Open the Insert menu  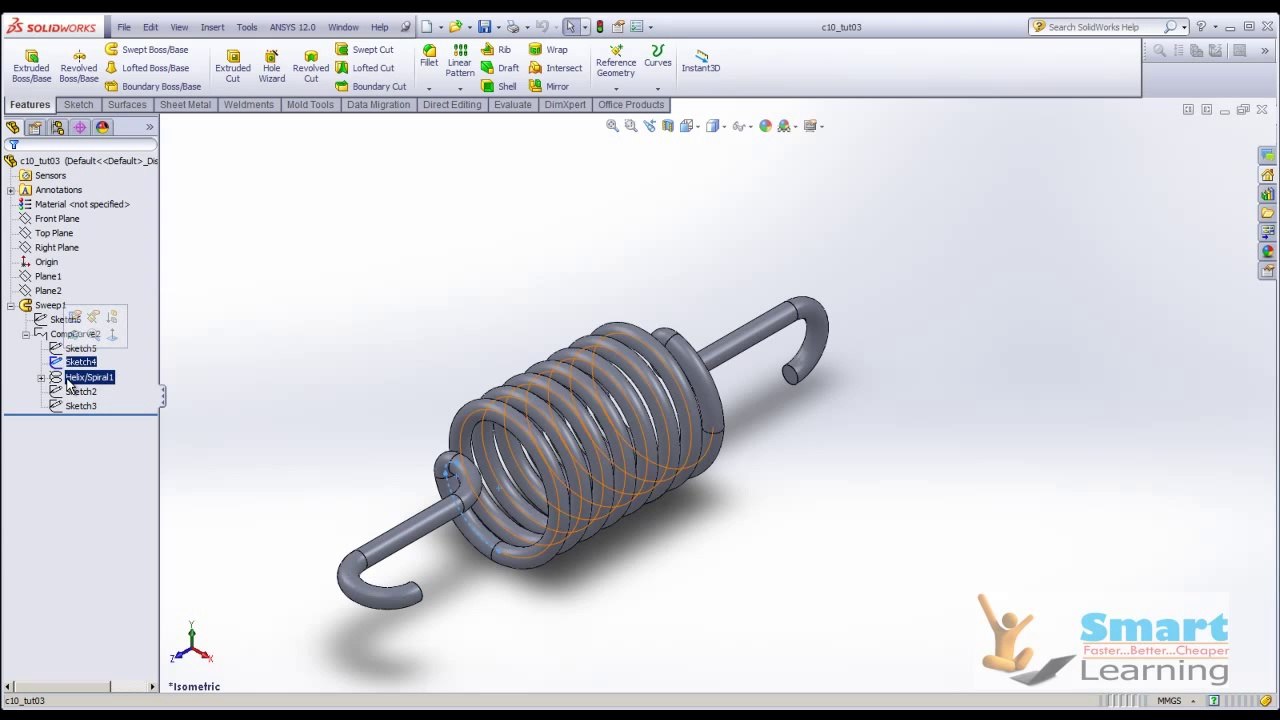[x=212, y=27]
